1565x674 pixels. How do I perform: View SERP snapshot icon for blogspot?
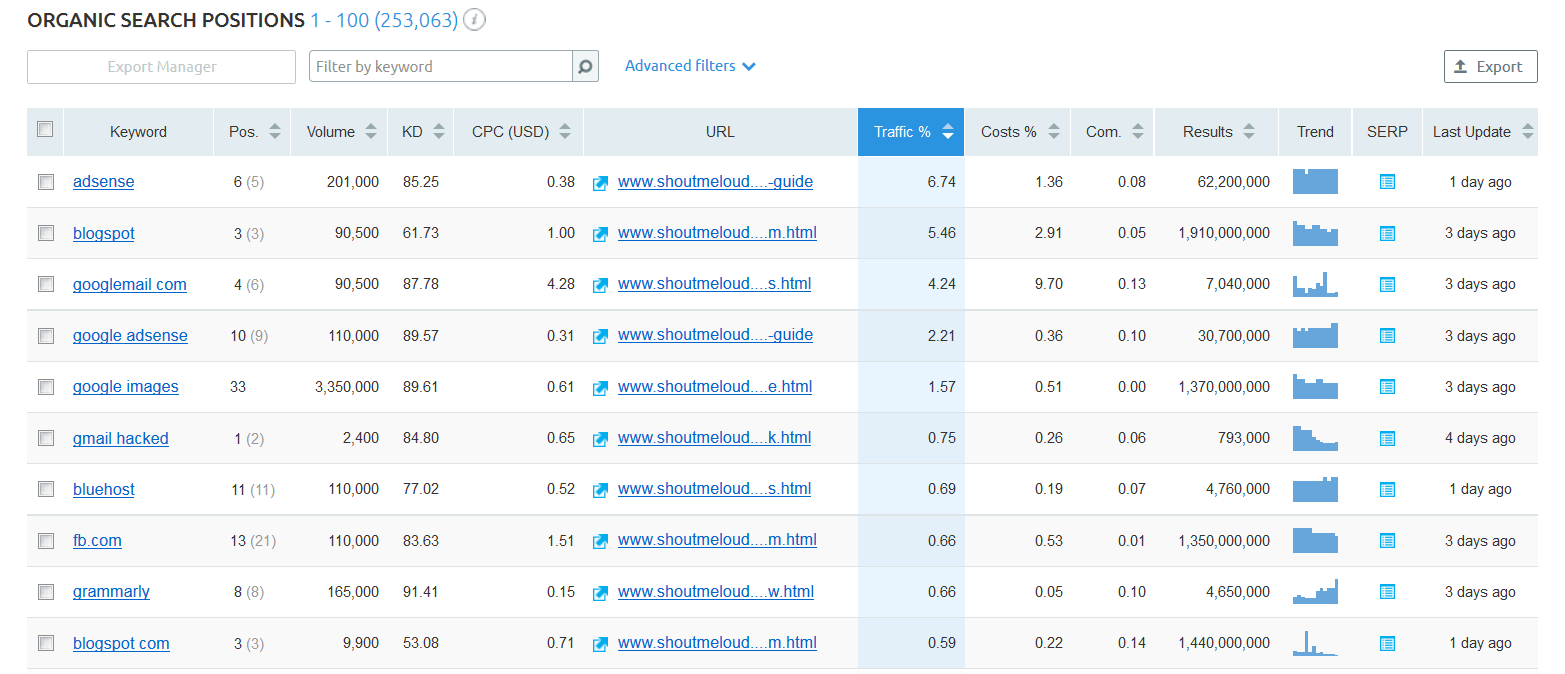[1387, 233]
